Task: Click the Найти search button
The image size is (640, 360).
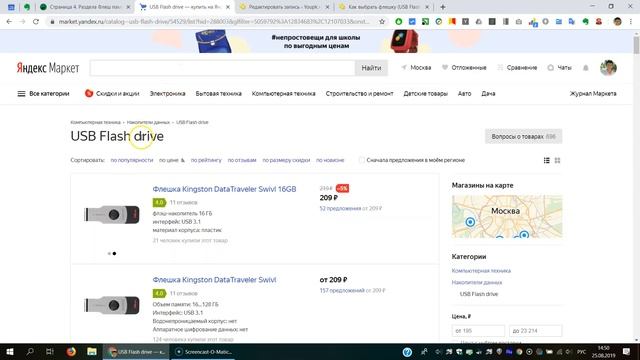Action: click(371, 68)
